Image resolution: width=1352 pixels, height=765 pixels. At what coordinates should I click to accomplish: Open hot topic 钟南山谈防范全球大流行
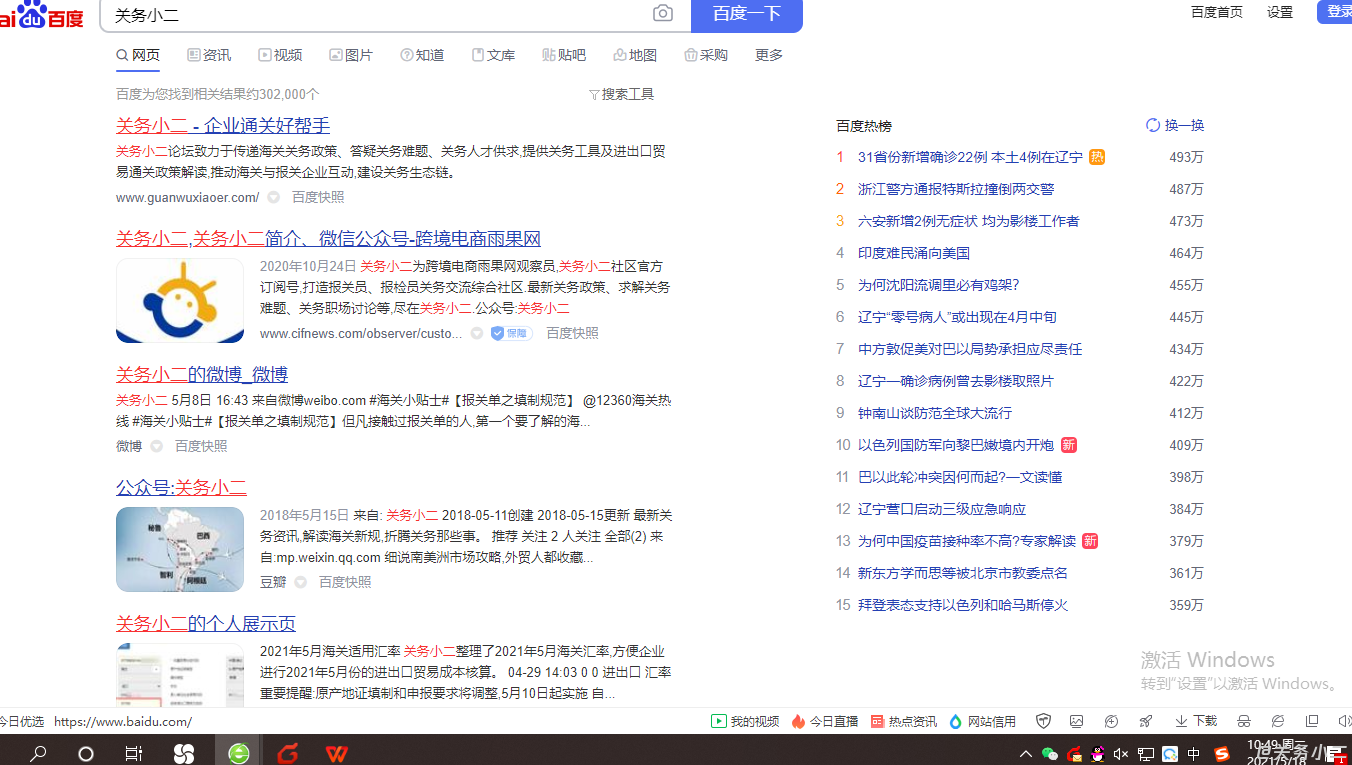(935, 413)
